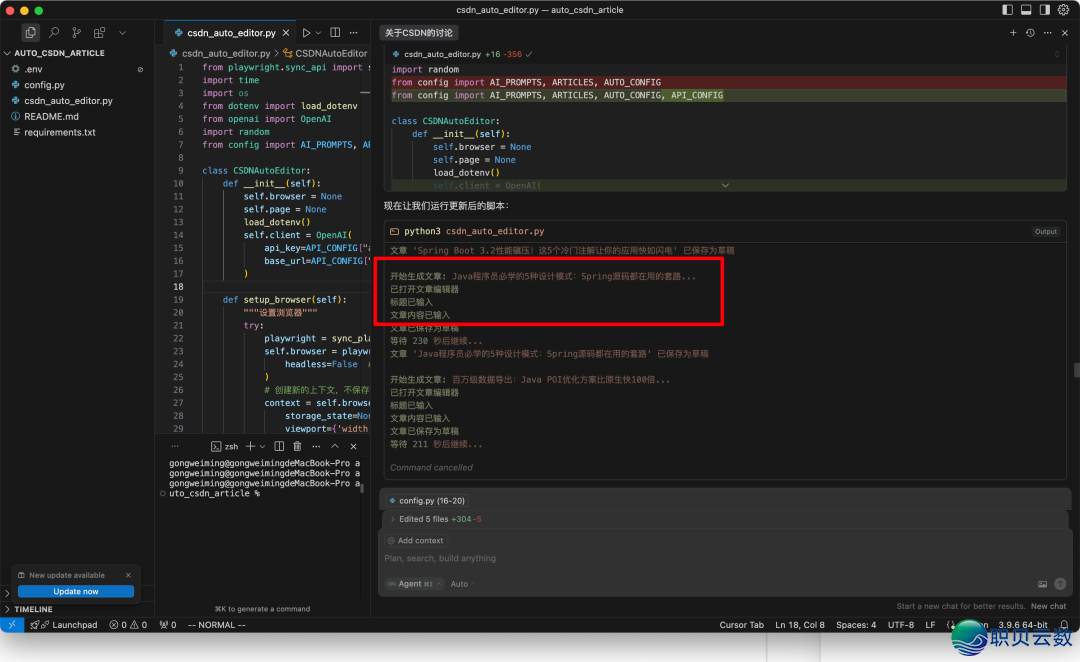The width and height of the screenshot is (1080, 662).
Task: Expand the TIMELINE section
Action: point(33,609)
